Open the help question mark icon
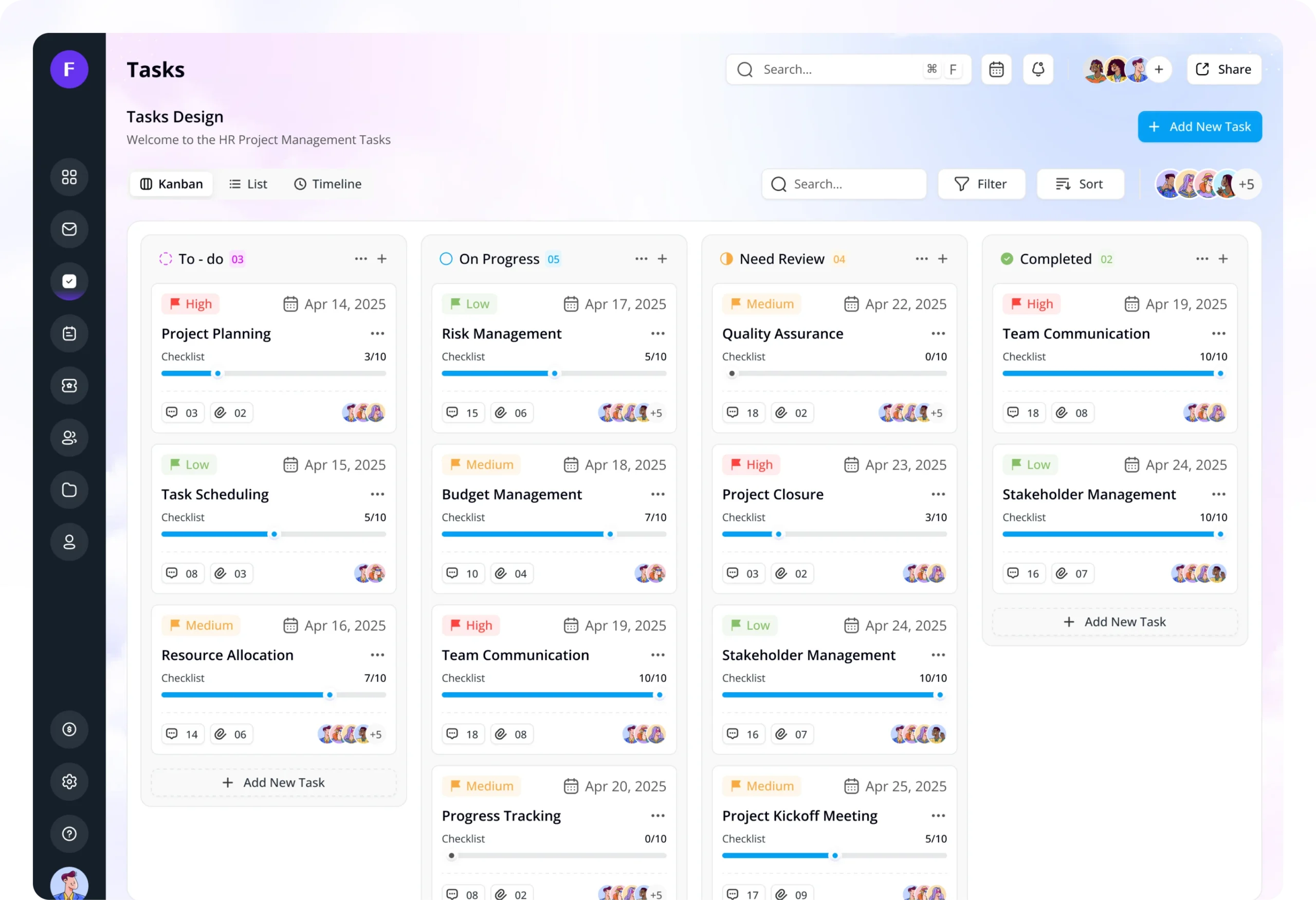1316x900 pixels. click(x=69, y=834)
